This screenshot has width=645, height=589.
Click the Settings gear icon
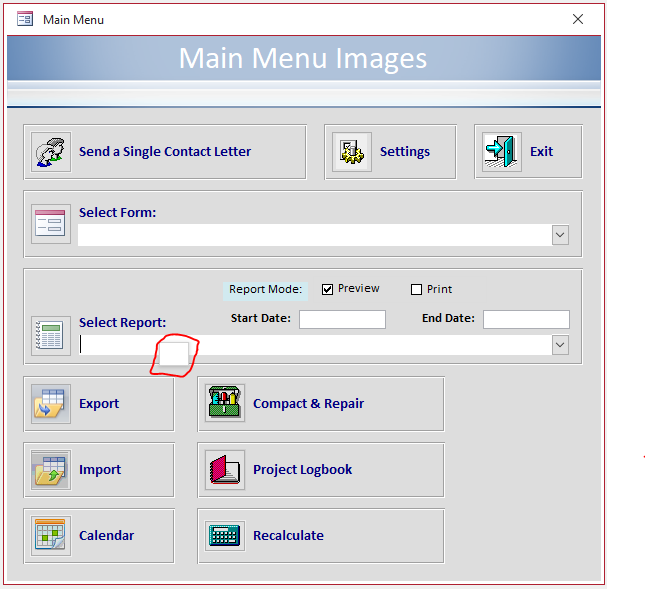pos(352,152)
